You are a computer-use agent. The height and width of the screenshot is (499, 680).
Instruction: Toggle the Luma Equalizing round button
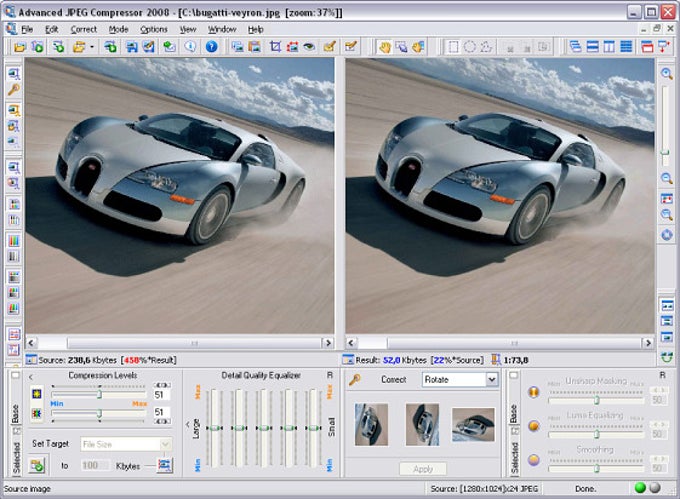pos(533,425)
